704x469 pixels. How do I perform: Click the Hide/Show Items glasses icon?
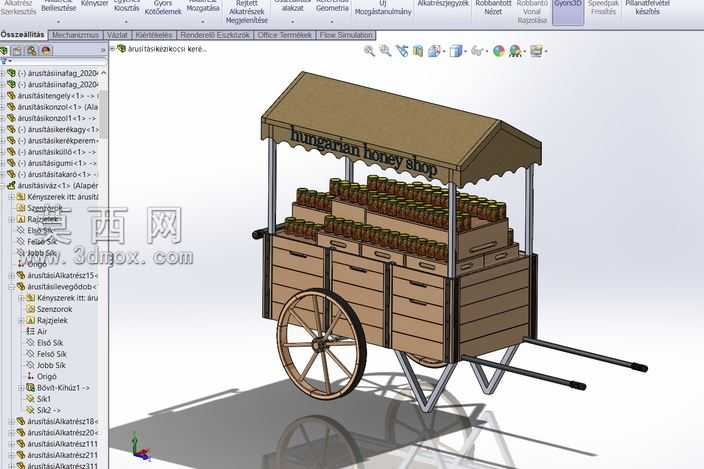pyautogui.click(x=476, y=51)
